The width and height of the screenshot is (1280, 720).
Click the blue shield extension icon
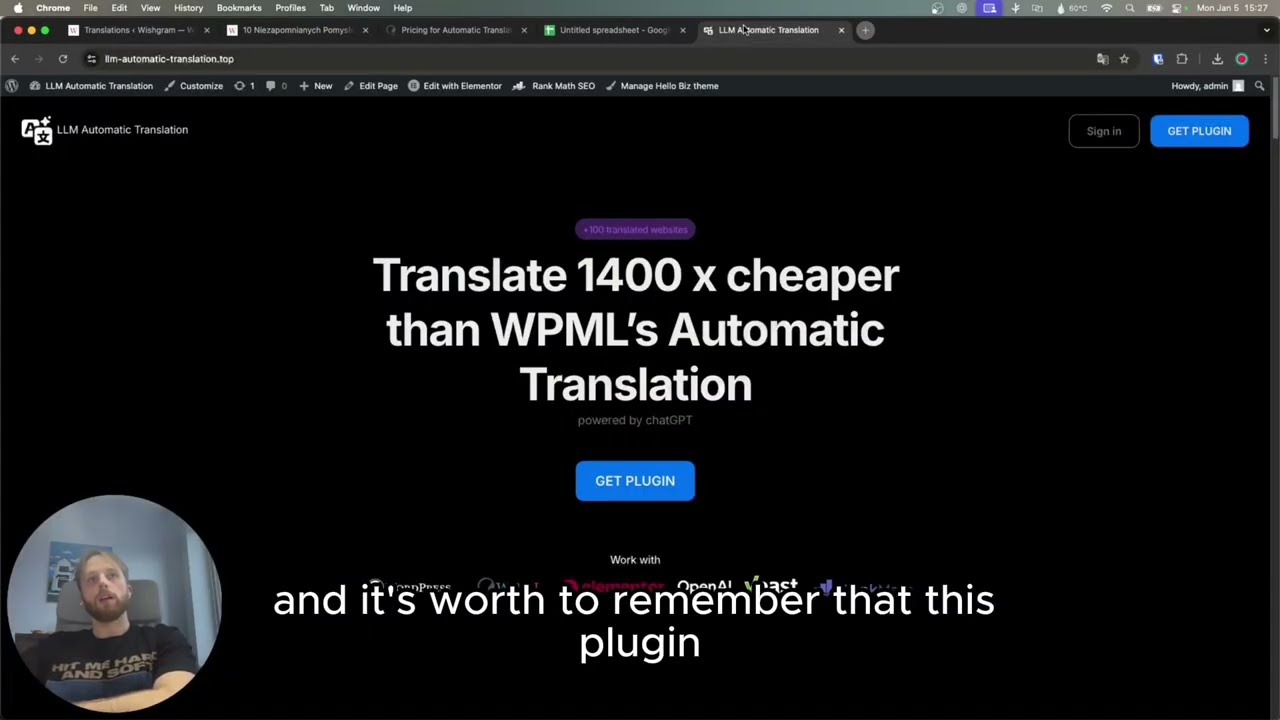(x=1158, y=59)
